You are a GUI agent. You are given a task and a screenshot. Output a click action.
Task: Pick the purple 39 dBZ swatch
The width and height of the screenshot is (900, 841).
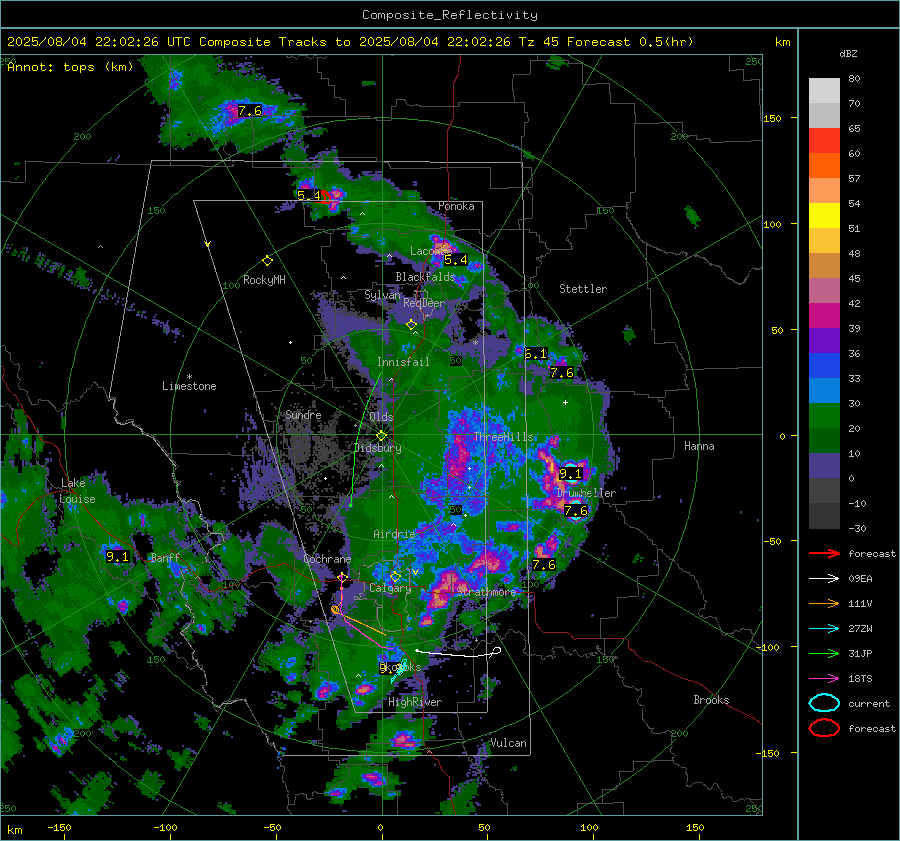(x=824, y=341)
